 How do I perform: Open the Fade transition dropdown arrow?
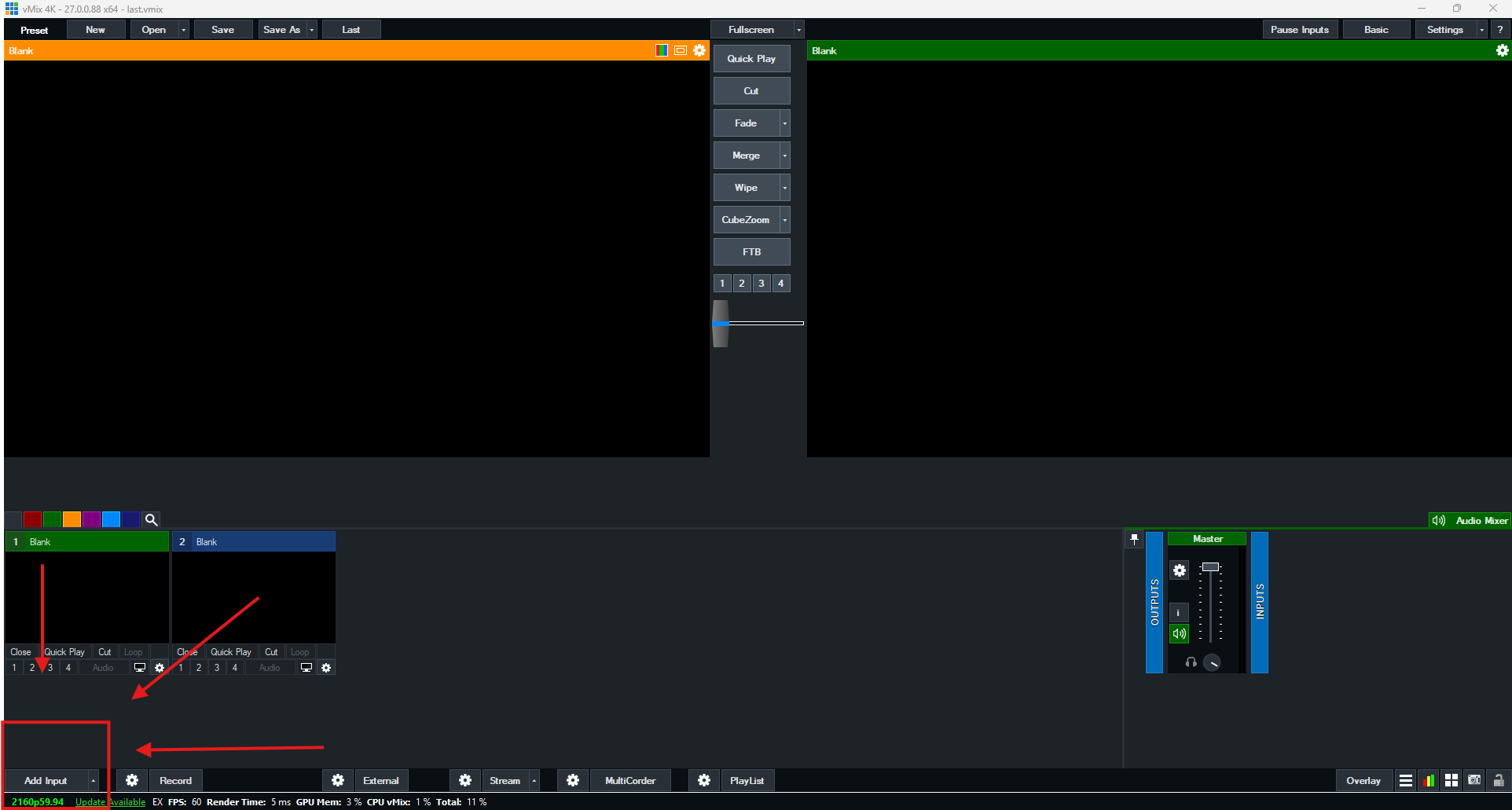pos(784,123)
